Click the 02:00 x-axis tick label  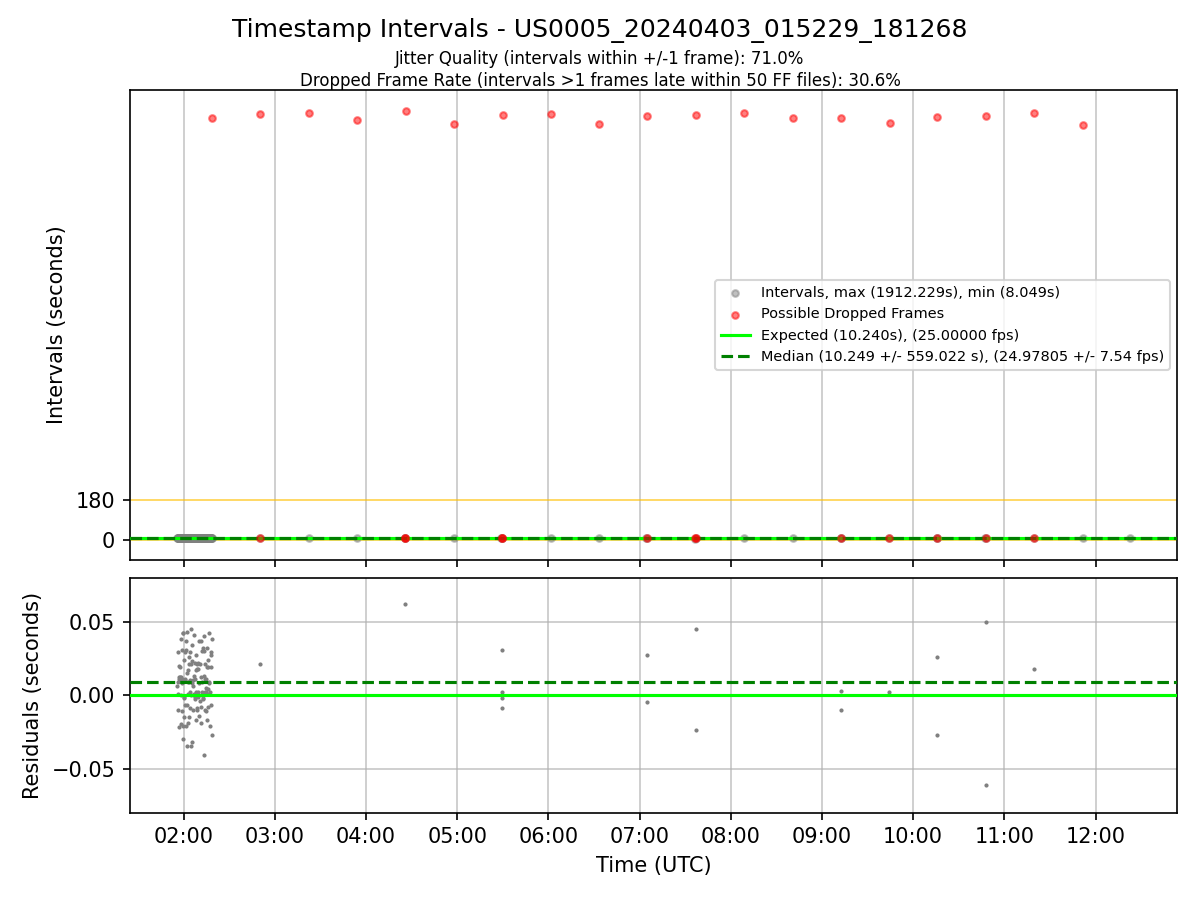click(183, 834)
